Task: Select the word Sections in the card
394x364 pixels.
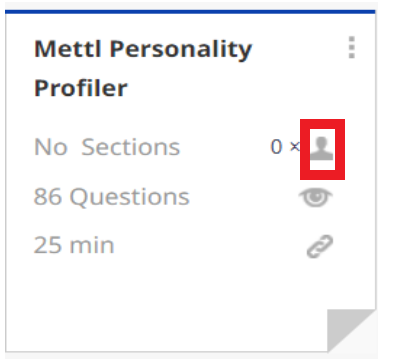Action: 131,147
